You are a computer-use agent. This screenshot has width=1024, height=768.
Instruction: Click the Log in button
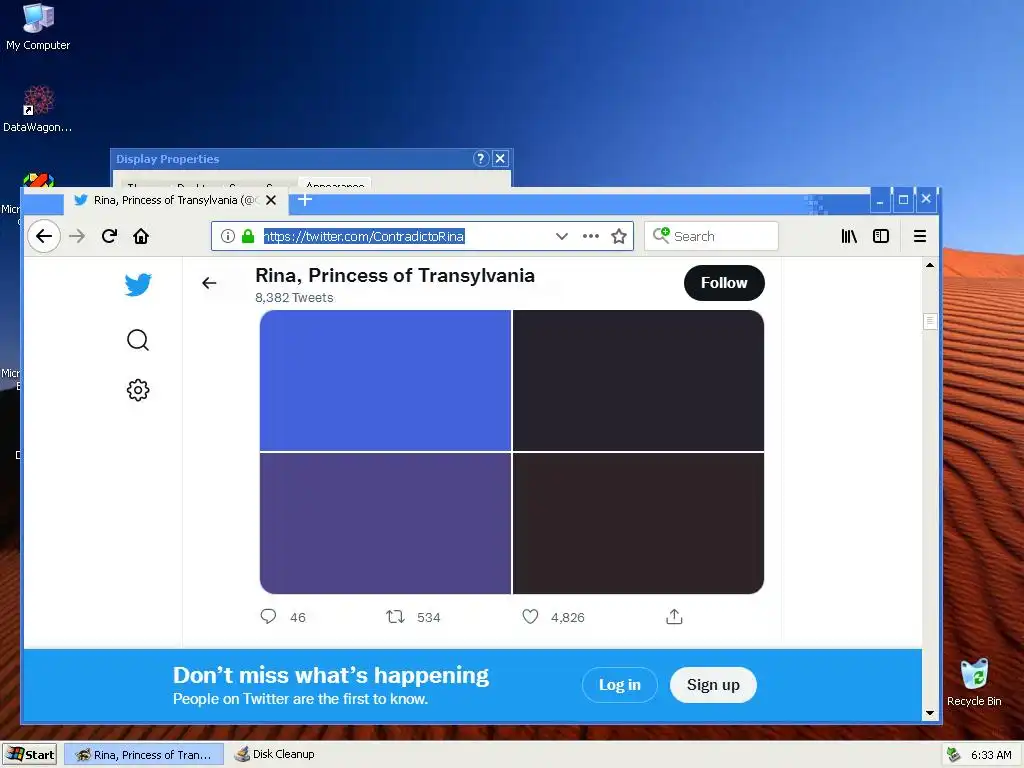tap(620, 684)
